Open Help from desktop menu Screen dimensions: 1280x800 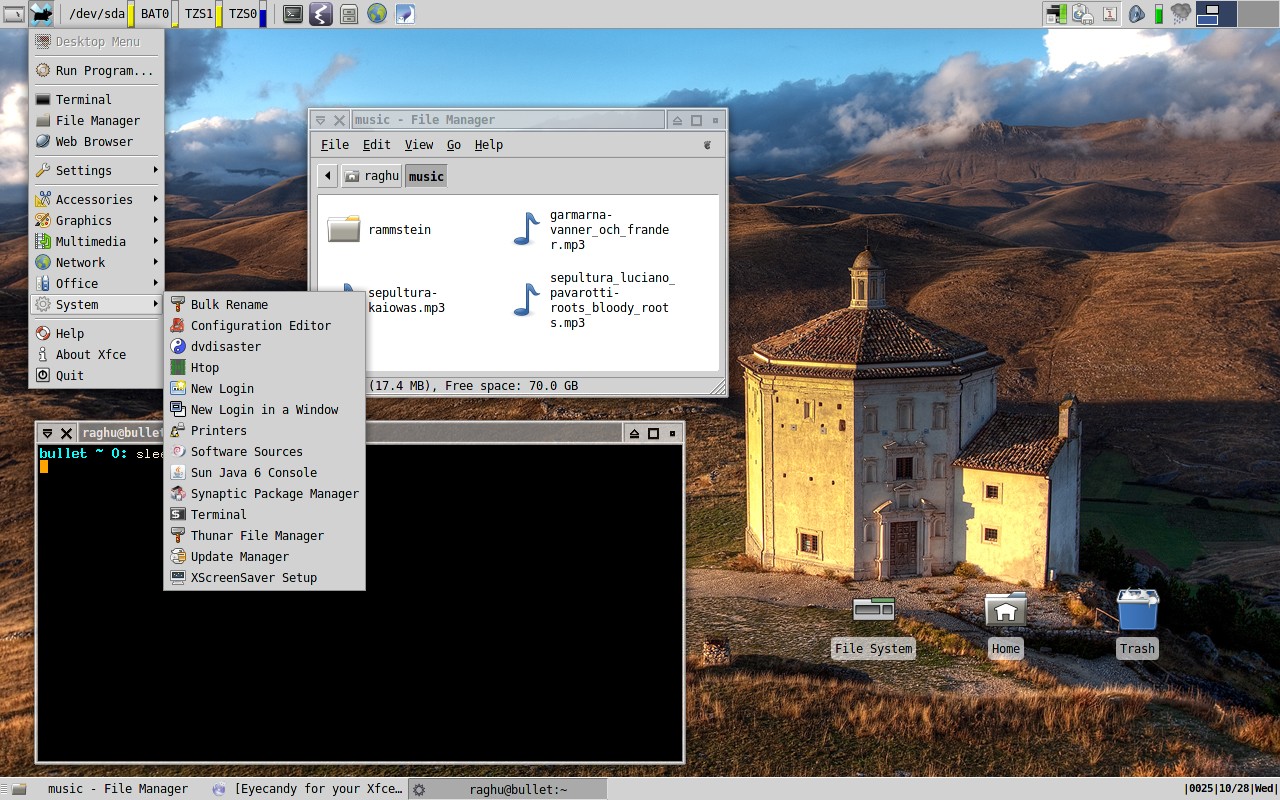click(96, 334)
